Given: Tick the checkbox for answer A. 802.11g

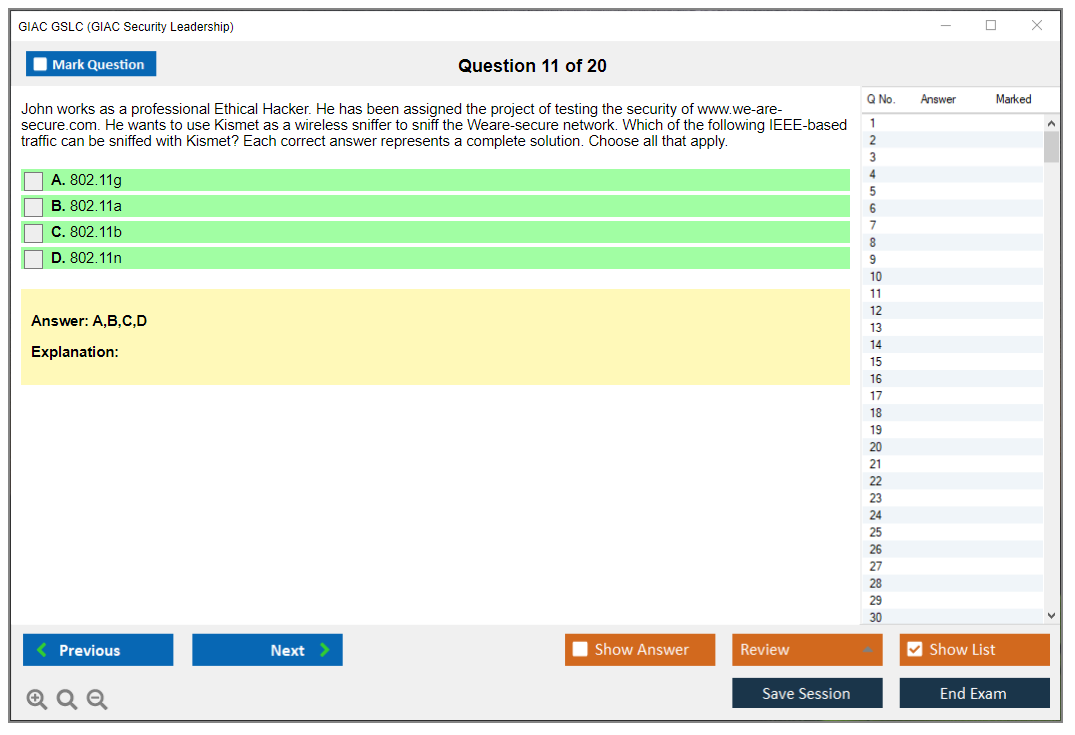Looking at the screenshot, I should coord(34,181).
